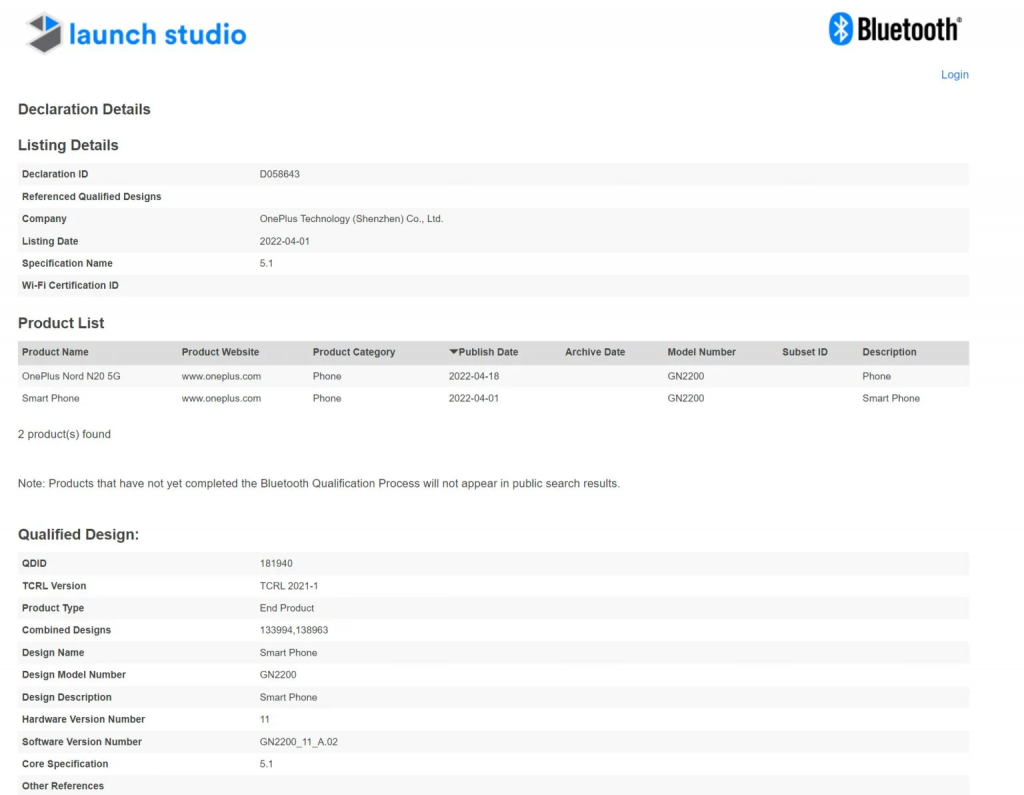The height and width of the screenshot is (795, 1024).
Task: Click the Description column header
Action: [x=889, y=352]
